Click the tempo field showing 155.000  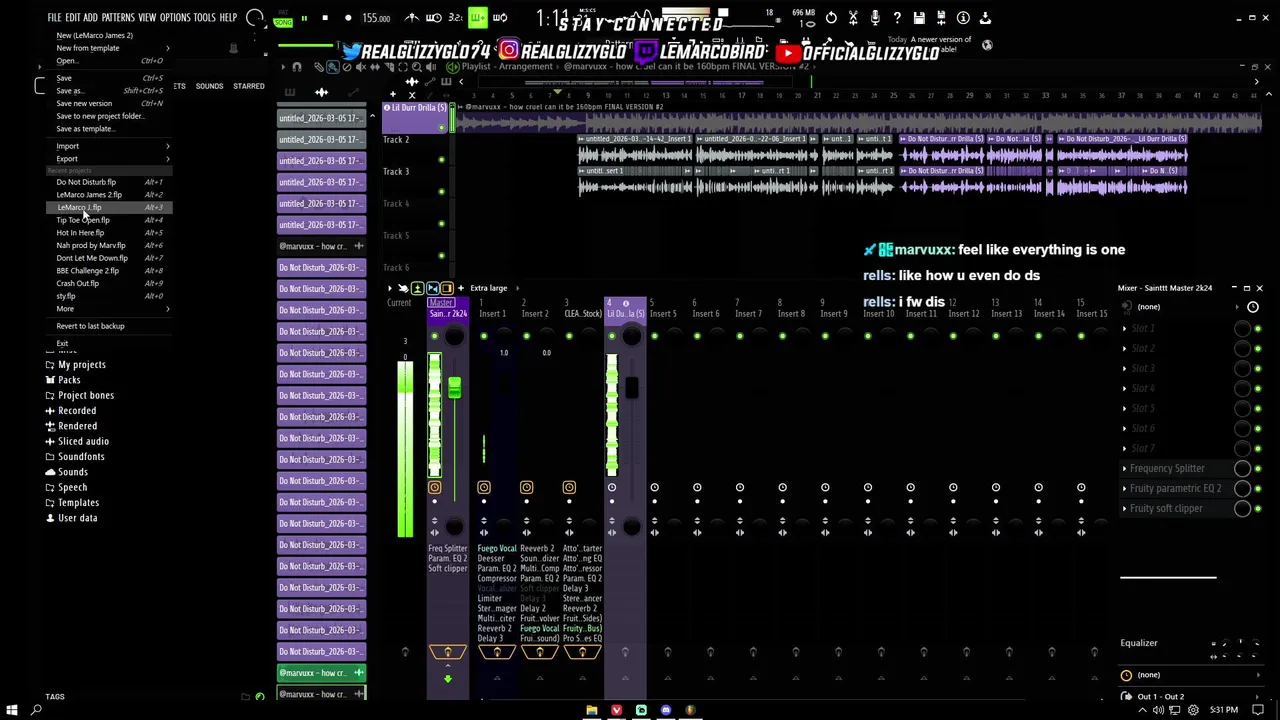[376, 18]
